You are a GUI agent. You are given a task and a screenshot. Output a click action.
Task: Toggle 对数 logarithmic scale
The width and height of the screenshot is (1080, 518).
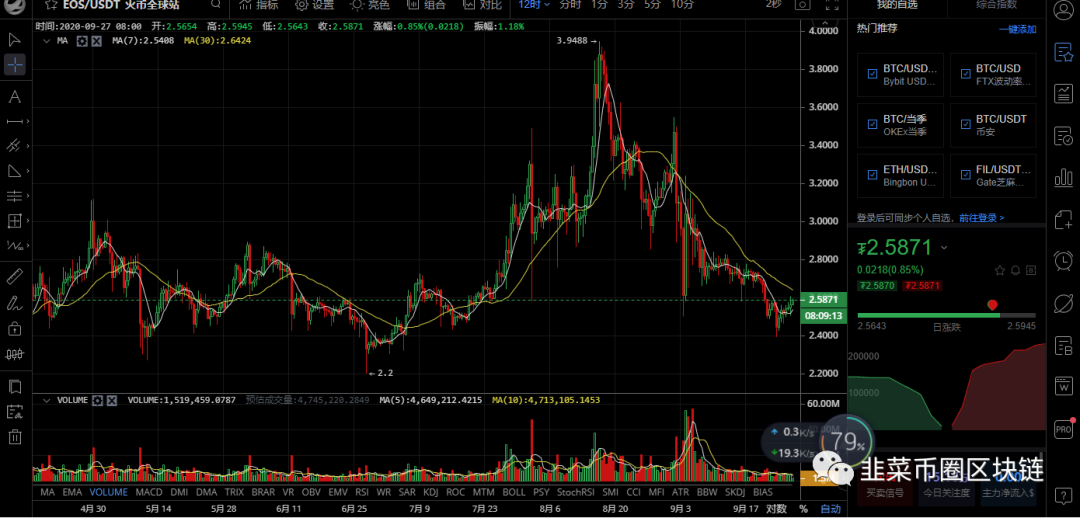[x=776, y=509]
